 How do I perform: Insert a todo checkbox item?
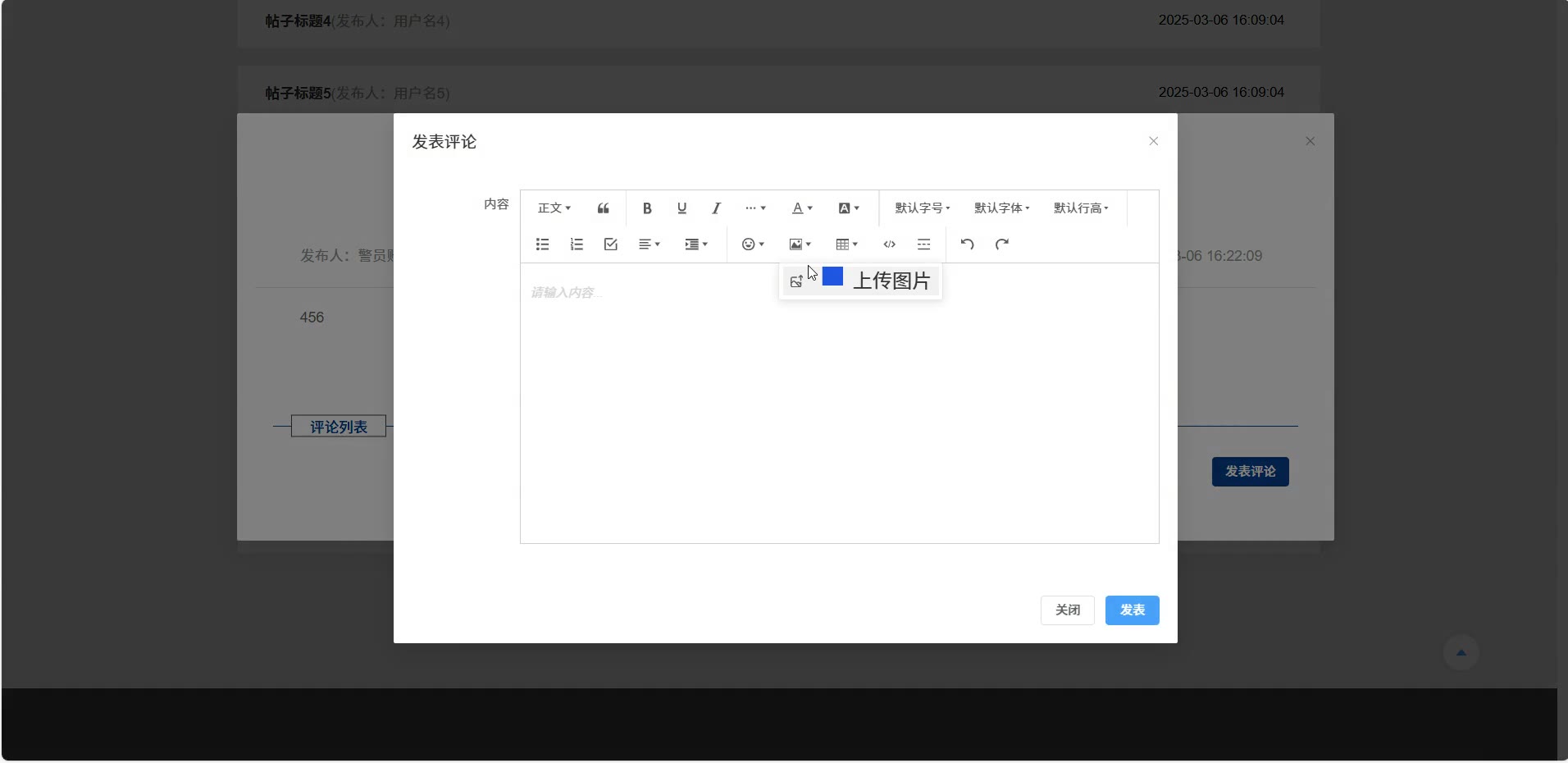tap(610, 244)
